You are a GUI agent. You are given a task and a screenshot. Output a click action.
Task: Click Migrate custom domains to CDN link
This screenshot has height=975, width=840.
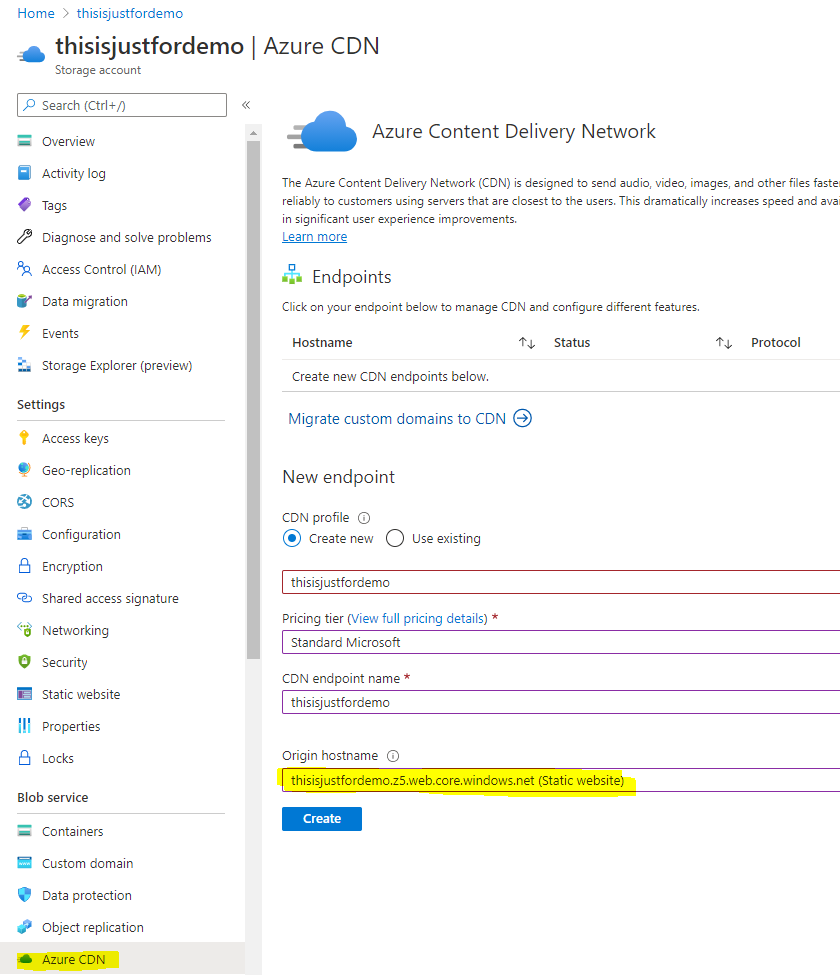click(x=410, y=418)
